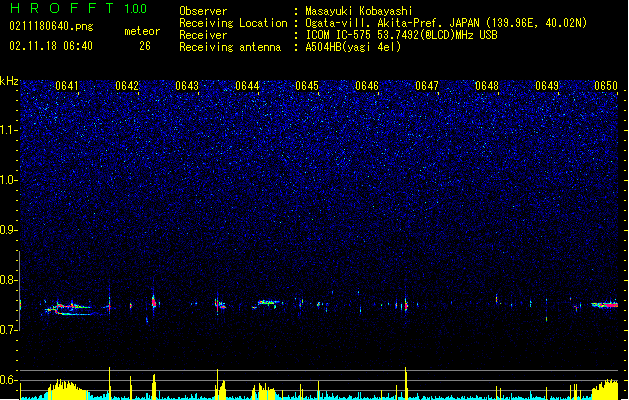
Task: Click the 0650 time marker
Action: 606,86
